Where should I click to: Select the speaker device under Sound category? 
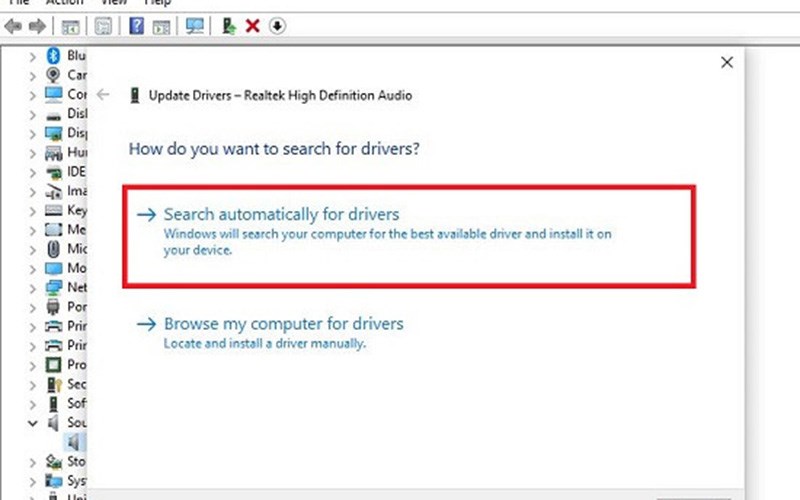click(73, 442)
